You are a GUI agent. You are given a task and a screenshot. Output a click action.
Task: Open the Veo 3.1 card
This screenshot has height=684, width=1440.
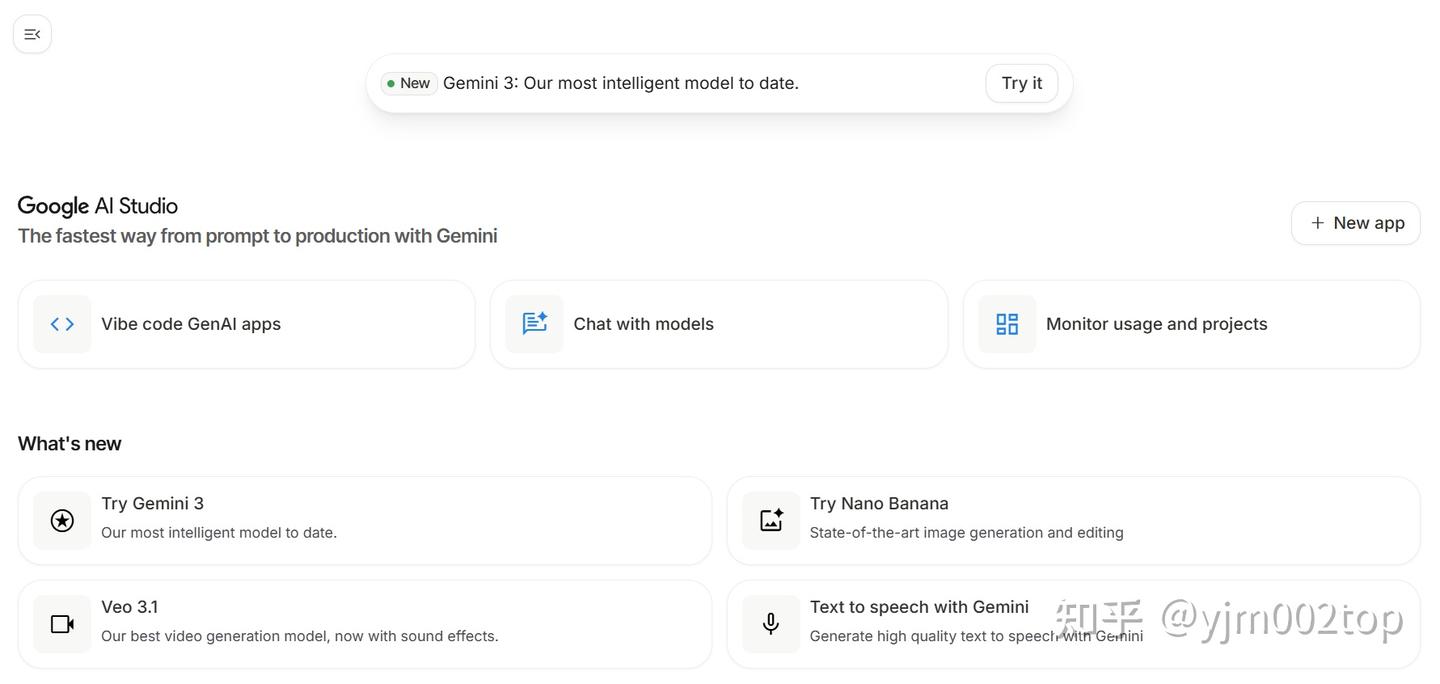[365, 624]
